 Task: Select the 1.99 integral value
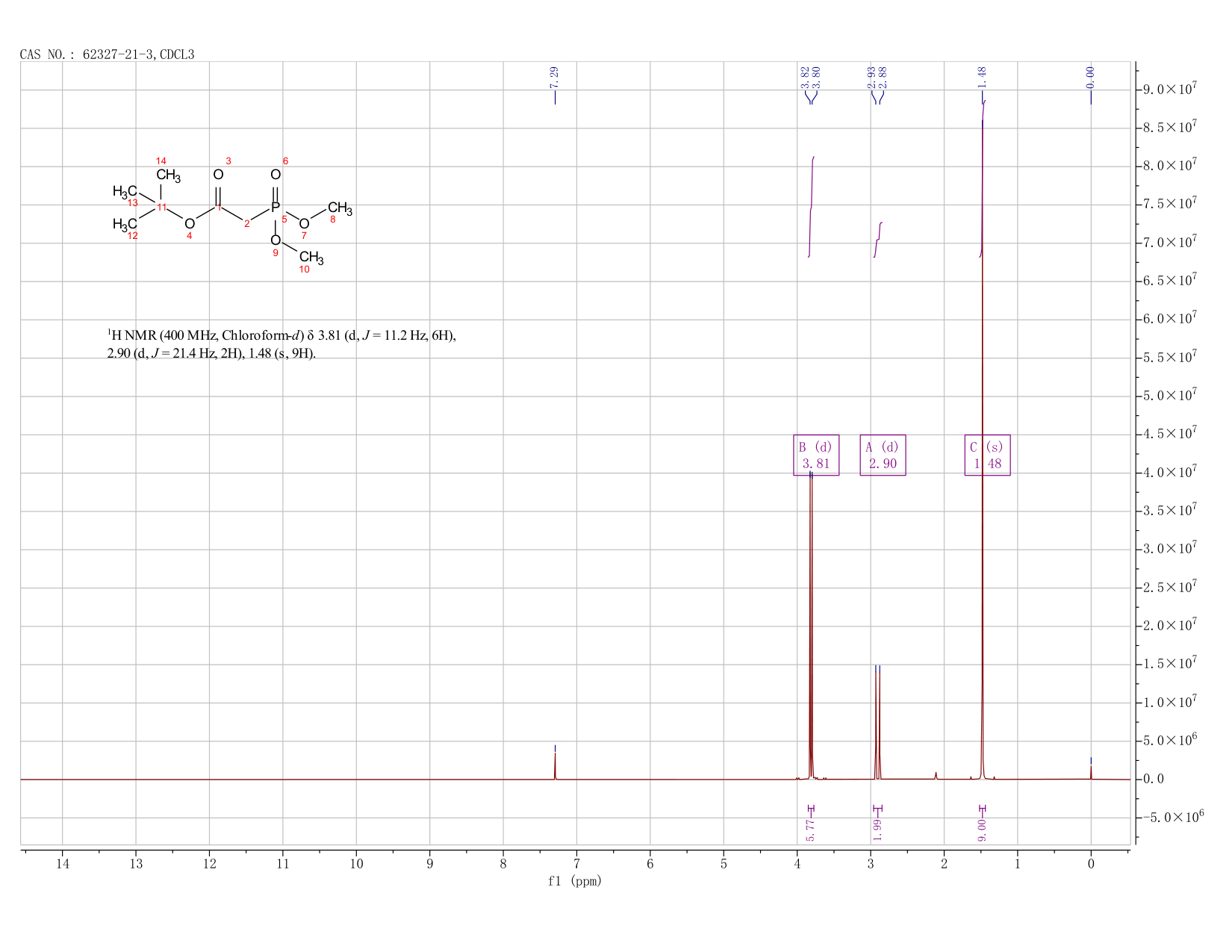tap(877, 830)
